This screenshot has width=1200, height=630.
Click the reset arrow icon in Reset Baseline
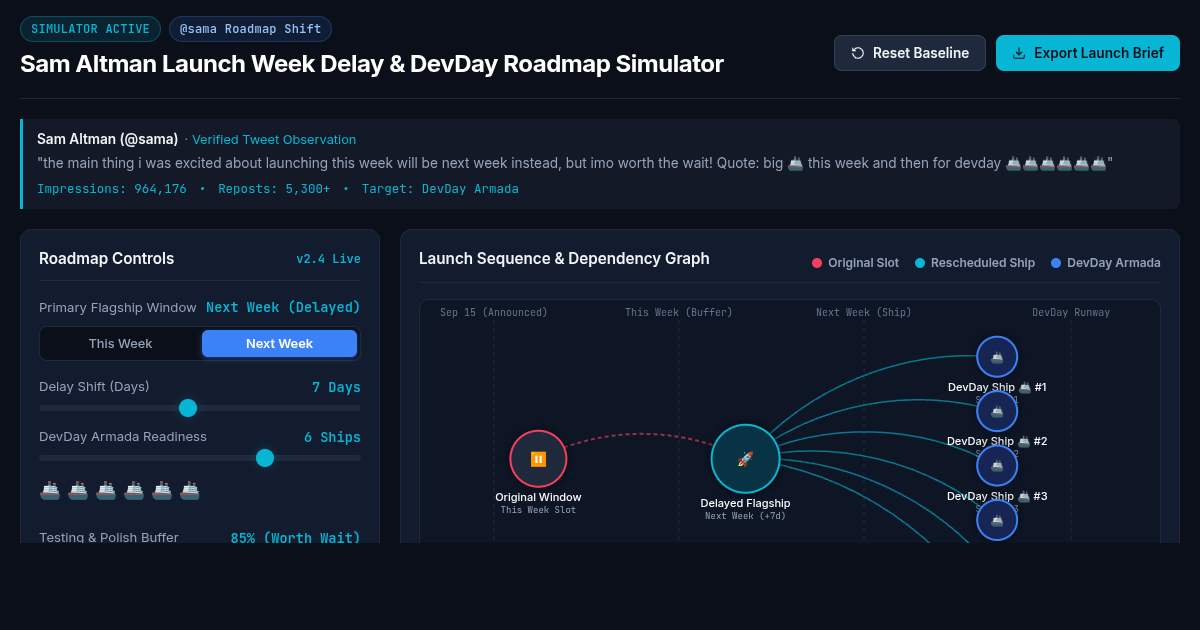(858, 53)
